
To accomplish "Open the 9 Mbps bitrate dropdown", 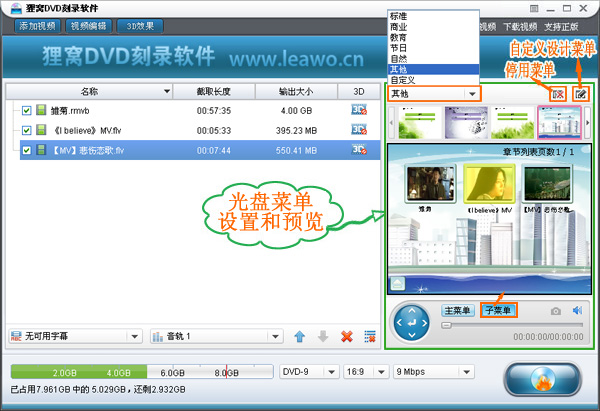I will click(x=434, y=372).
